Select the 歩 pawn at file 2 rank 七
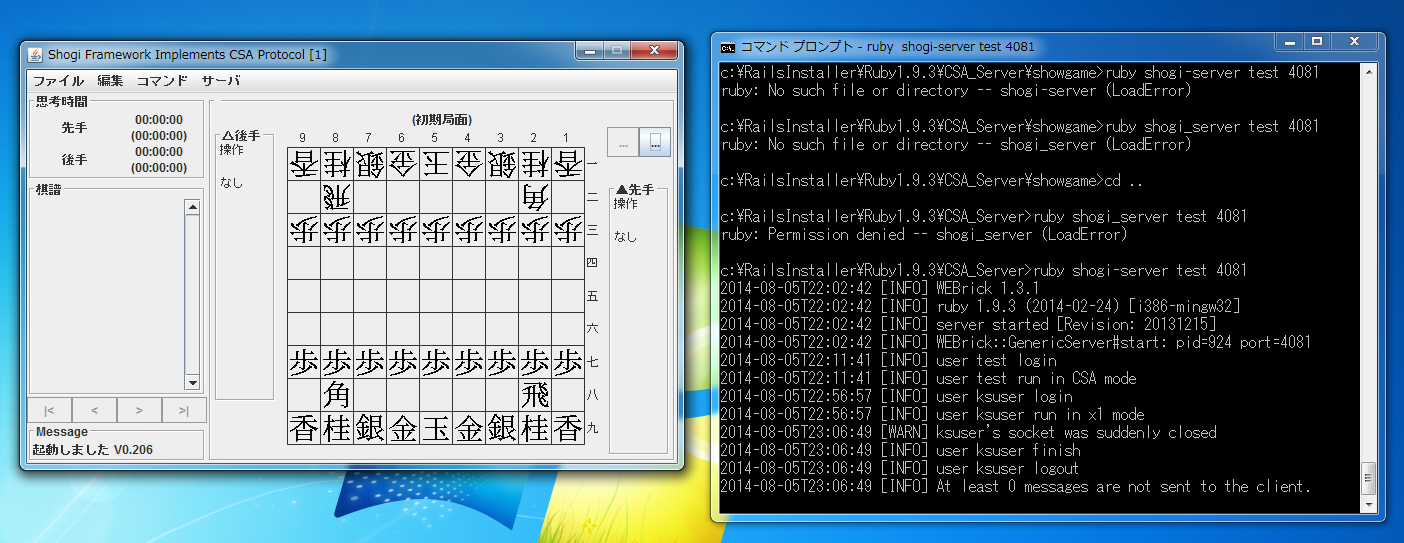Image resolution: width=1404 pixels, height=543 pixels. click(535, 361)
